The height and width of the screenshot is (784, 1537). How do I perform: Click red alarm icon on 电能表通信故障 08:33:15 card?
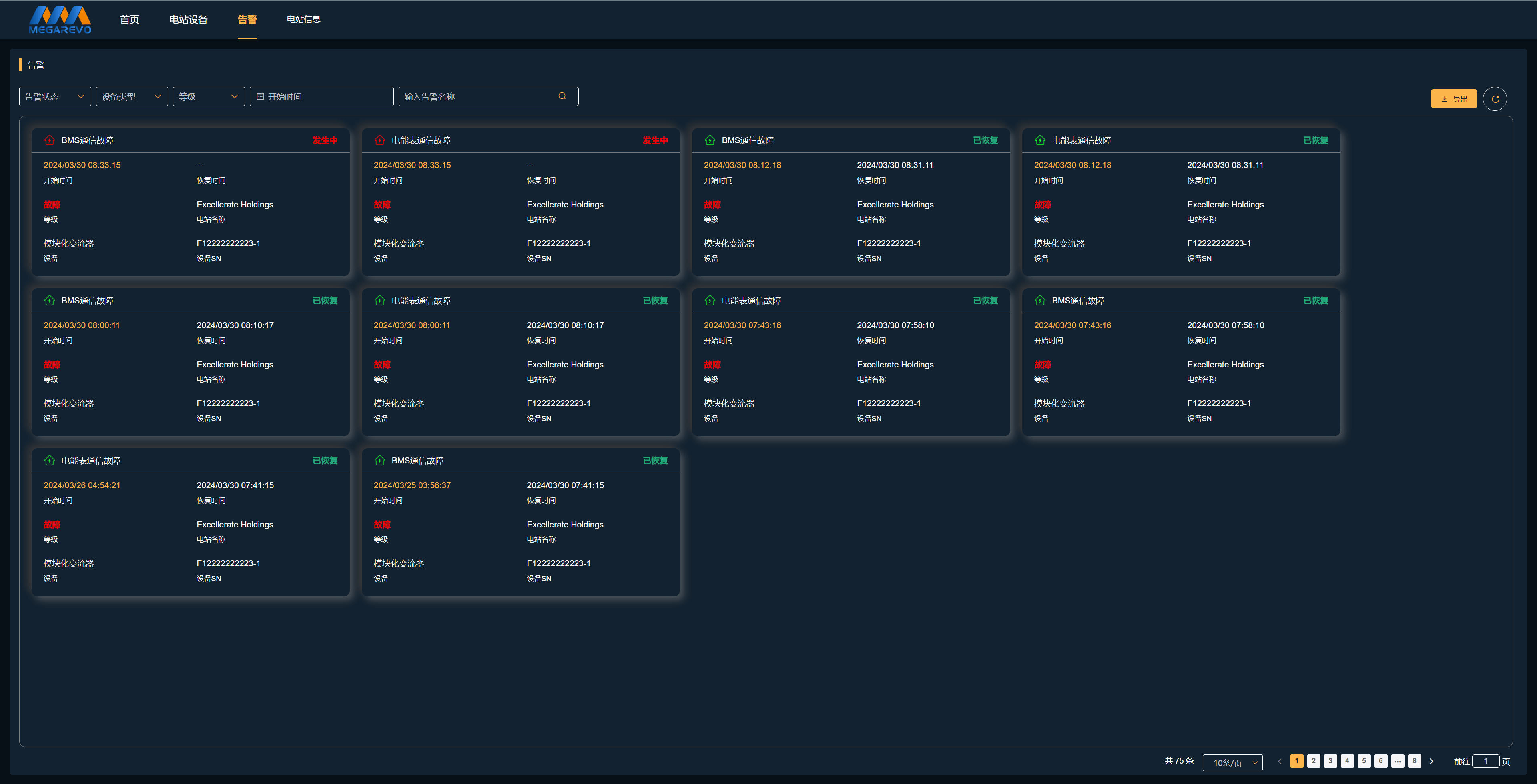[379, 140]
